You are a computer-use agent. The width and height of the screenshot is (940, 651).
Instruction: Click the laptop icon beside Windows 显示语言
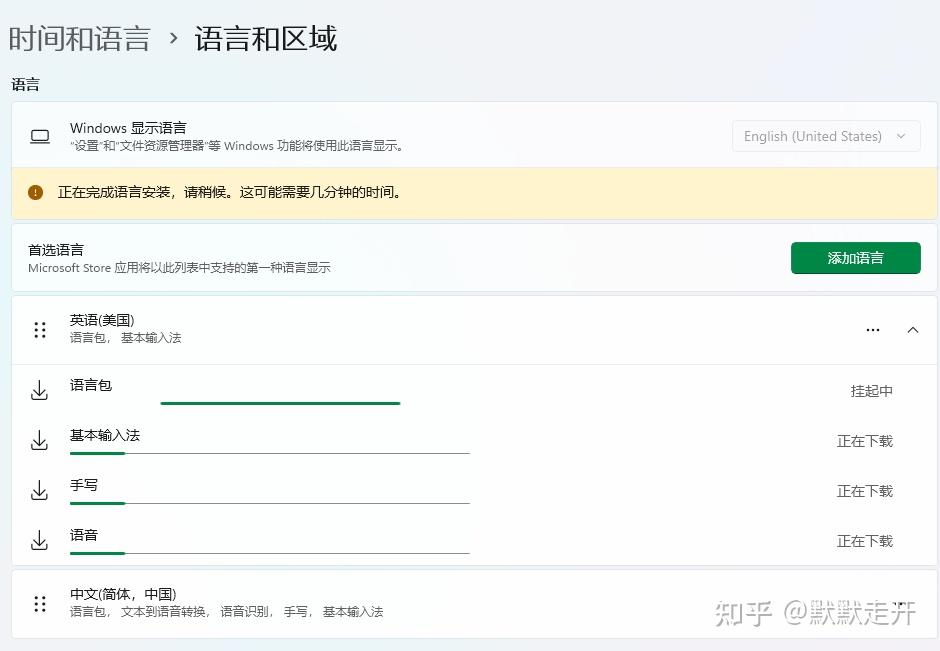[40, 137]
